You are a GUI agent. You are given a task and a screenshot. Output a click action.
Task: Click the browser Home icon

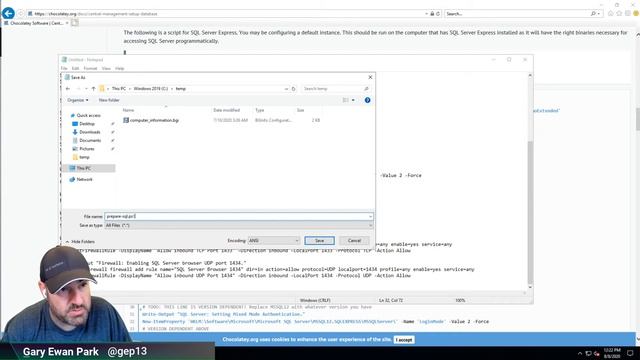click(610, 13)
